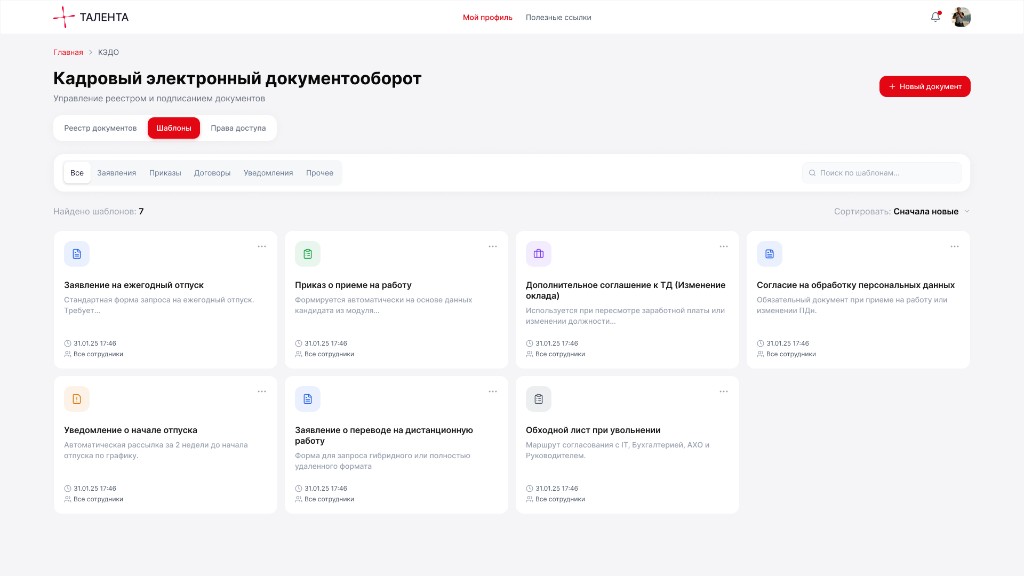This screenshot has height=576, width=1024.
Task: Click the clock icon on Приказ о приеме card
Action: [298, 344]
